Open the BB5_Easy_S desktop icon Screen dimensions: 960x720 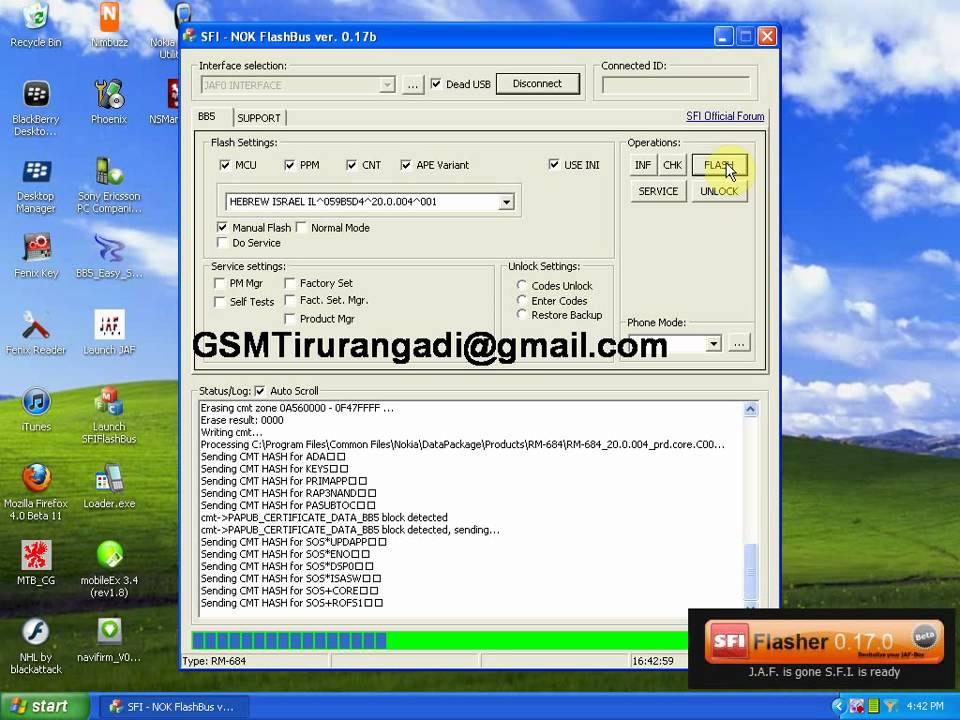(109, 256)
